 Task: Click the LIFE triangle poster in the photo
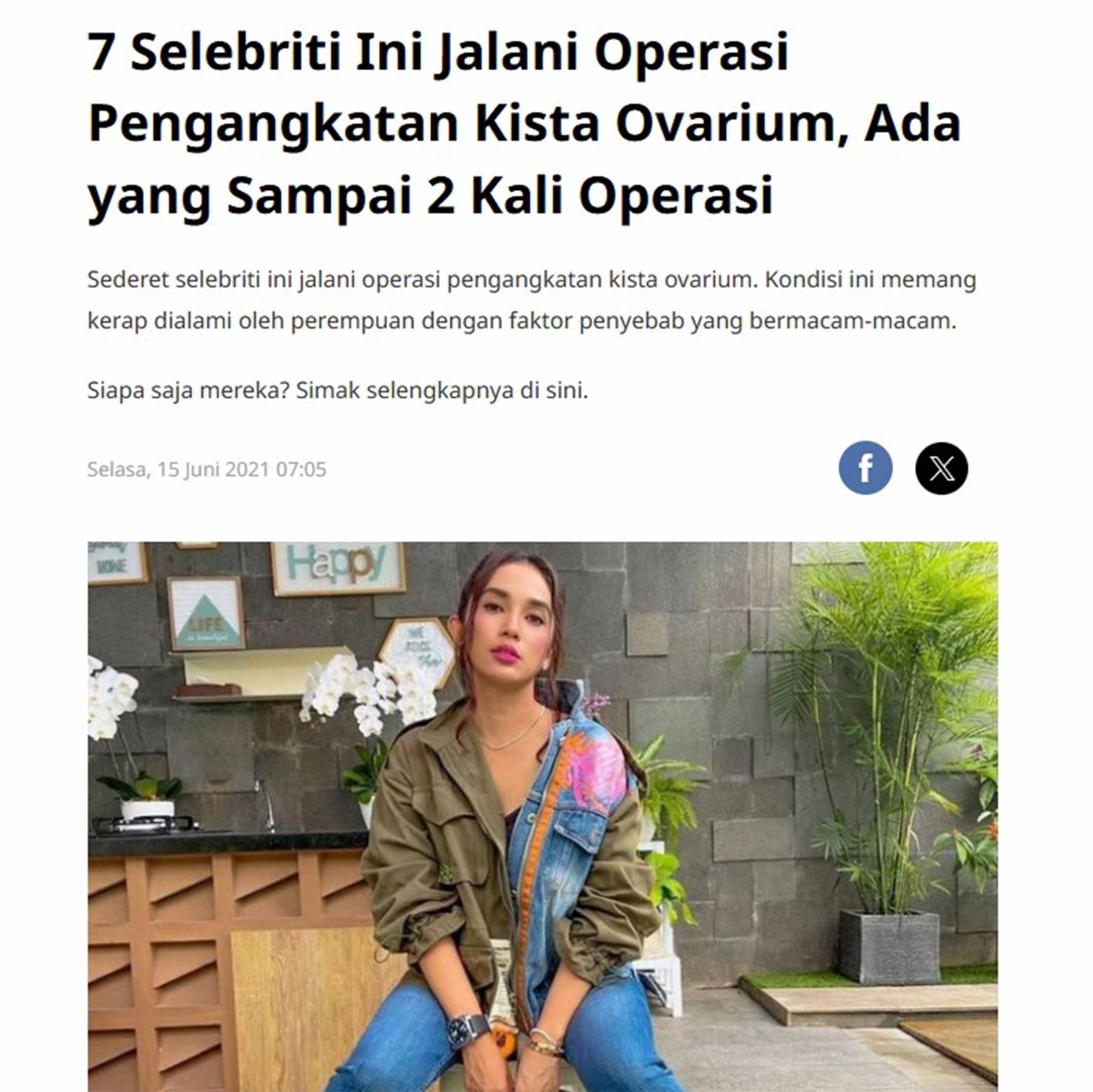pos(206,614)
